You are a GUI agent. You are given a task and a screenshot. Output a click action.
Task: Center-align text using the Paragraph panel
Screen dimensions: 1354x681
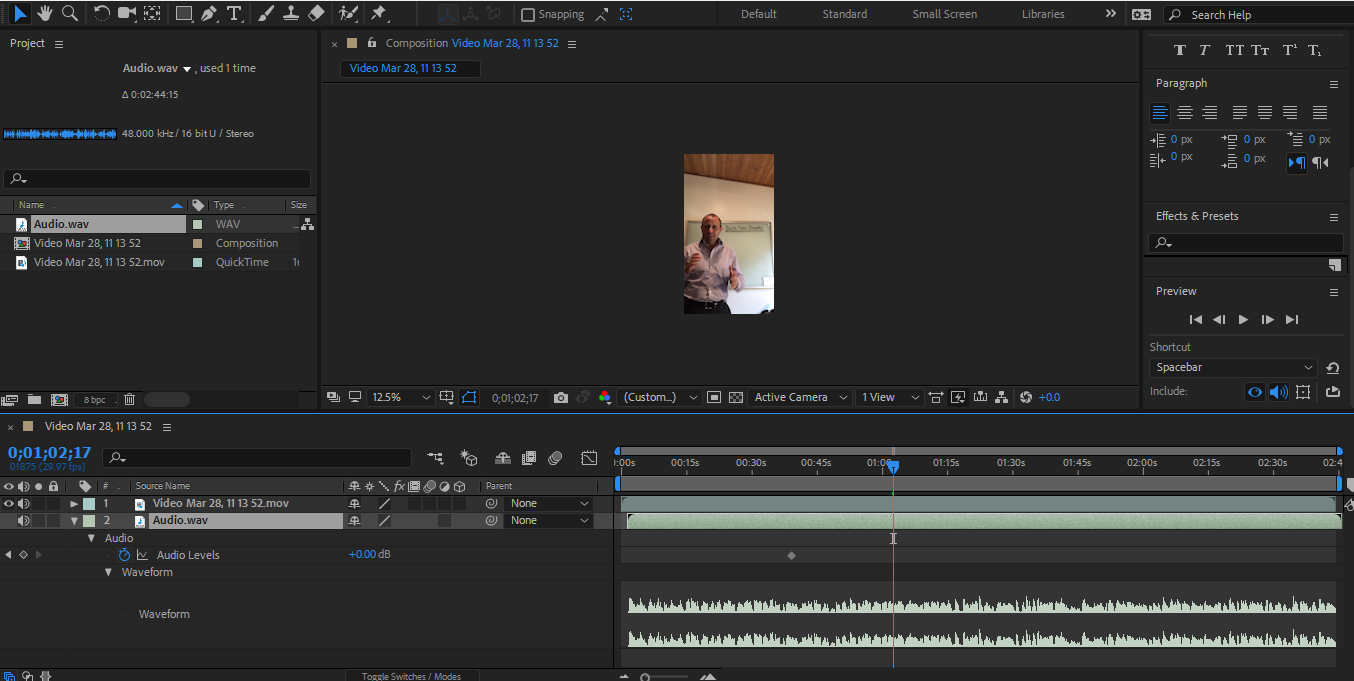1184,112
